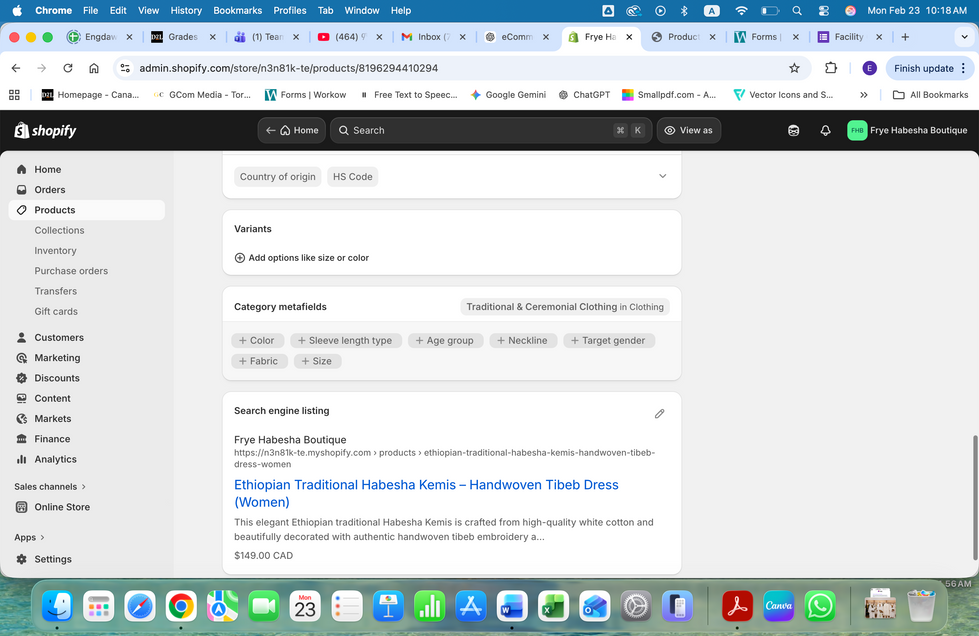The height and width of the screenshot is (636, 979).
Task: Close the Frye Habesha tab
Action: [629, 37]
